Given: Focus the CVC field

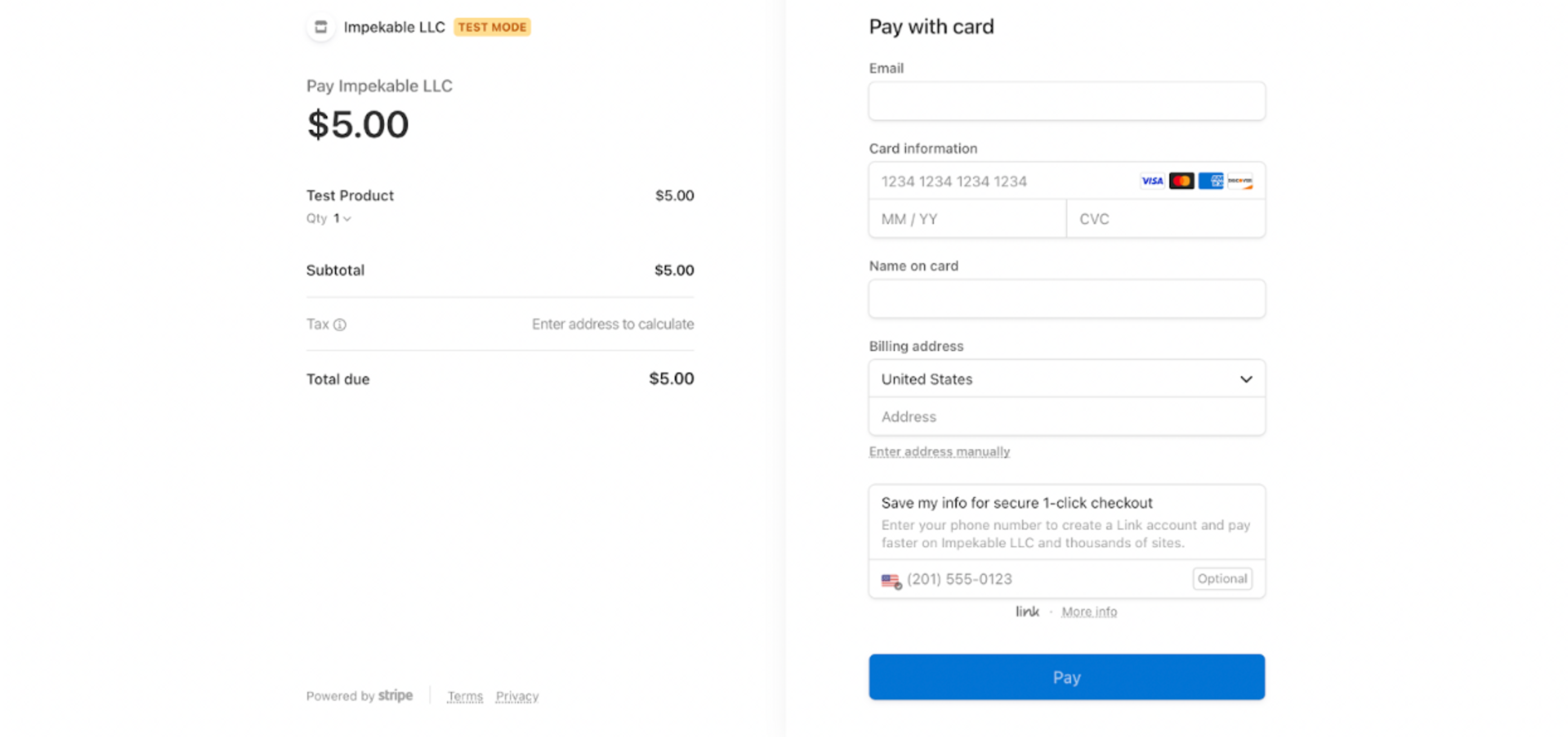Looking at the screenshot, I should [x=1166, y=219].
